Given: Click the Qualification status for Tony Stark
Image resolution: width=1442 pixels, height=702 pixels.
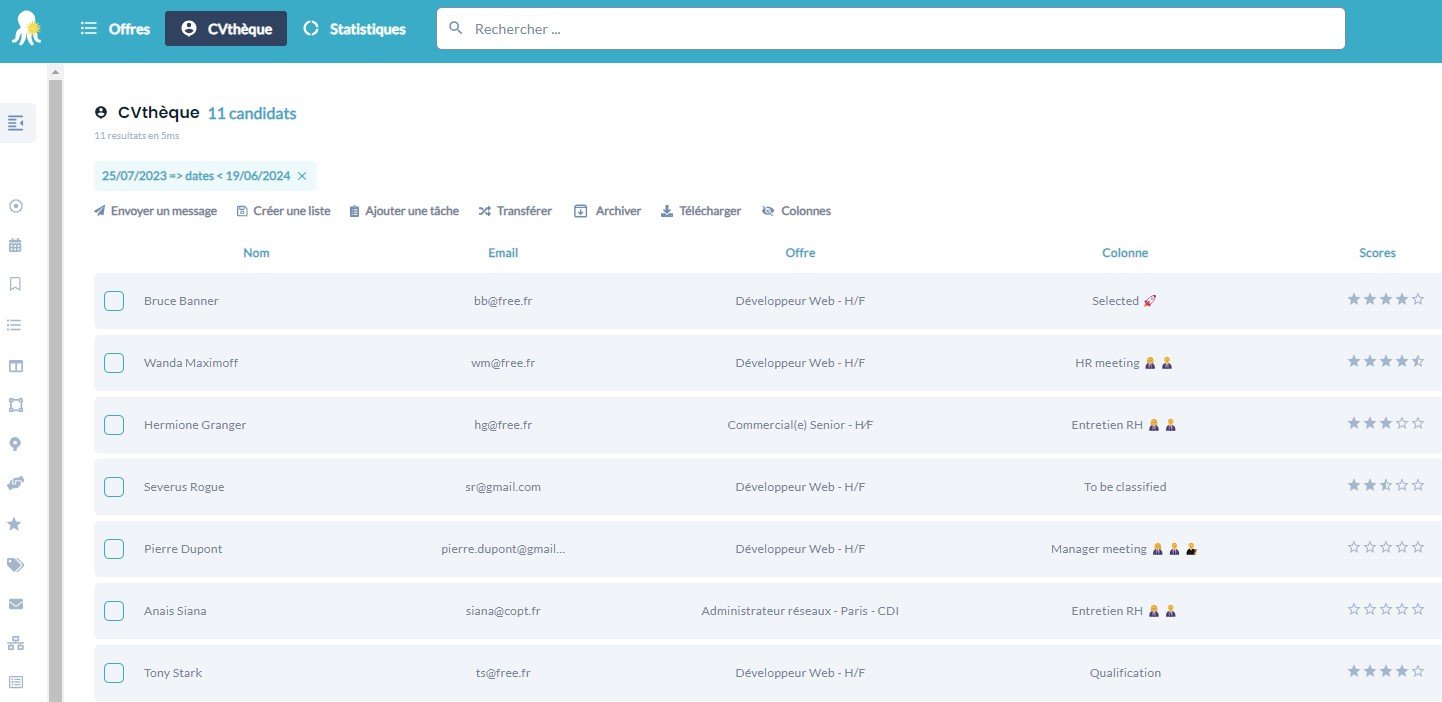Looking at the screenshot, I should tap(1125, 673).
